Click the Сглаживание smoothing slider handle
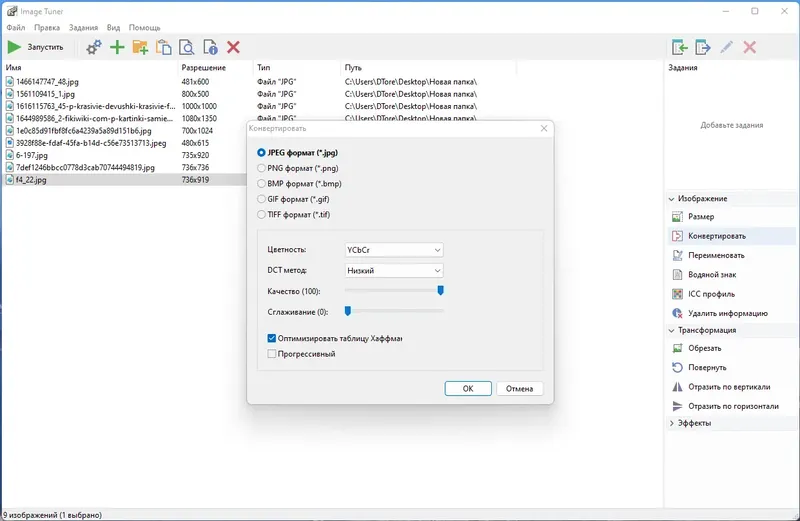 (x=348, y=311)
